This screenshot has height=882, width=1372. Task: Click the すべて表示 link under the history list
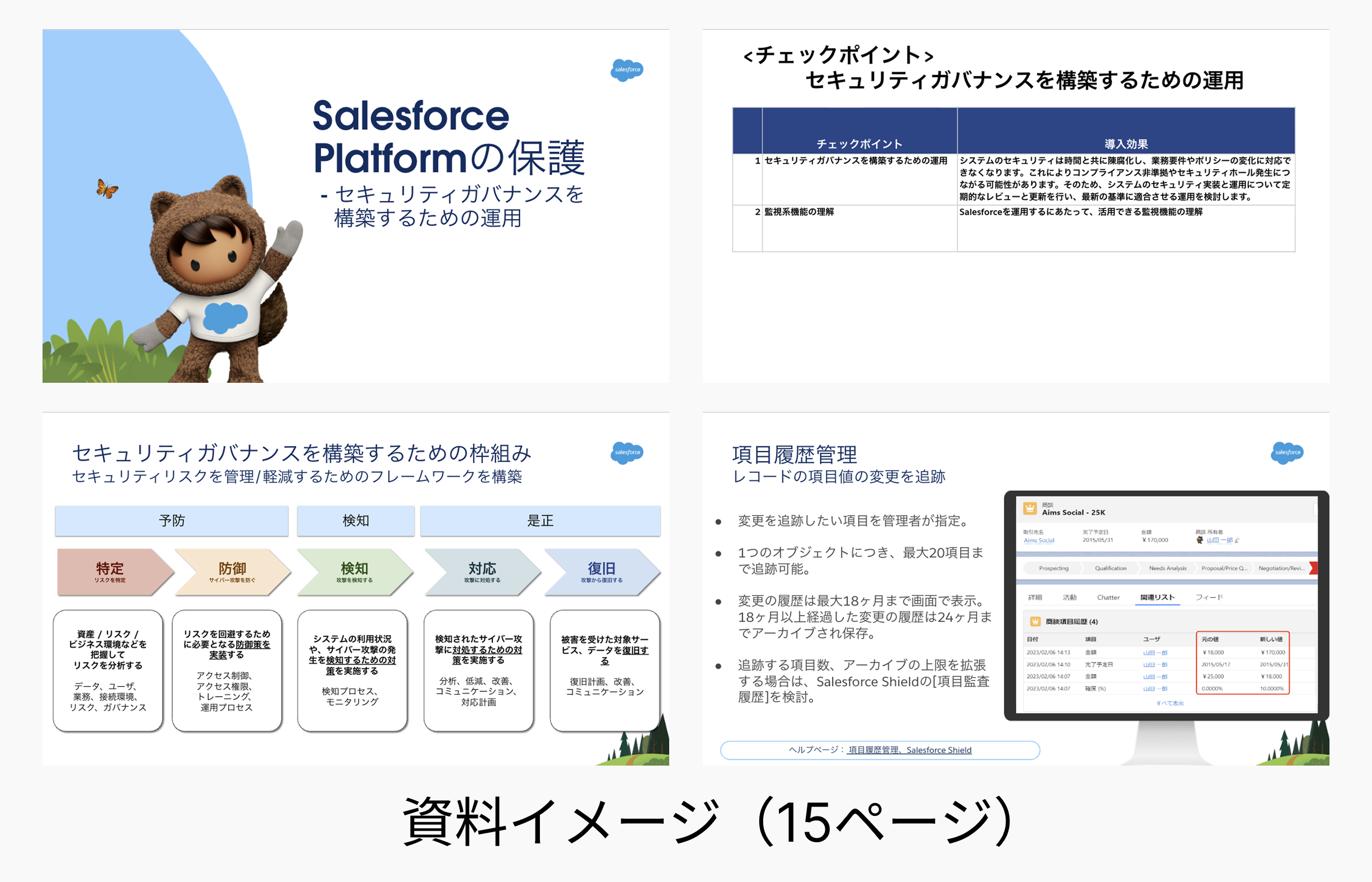pos(1169,703)
